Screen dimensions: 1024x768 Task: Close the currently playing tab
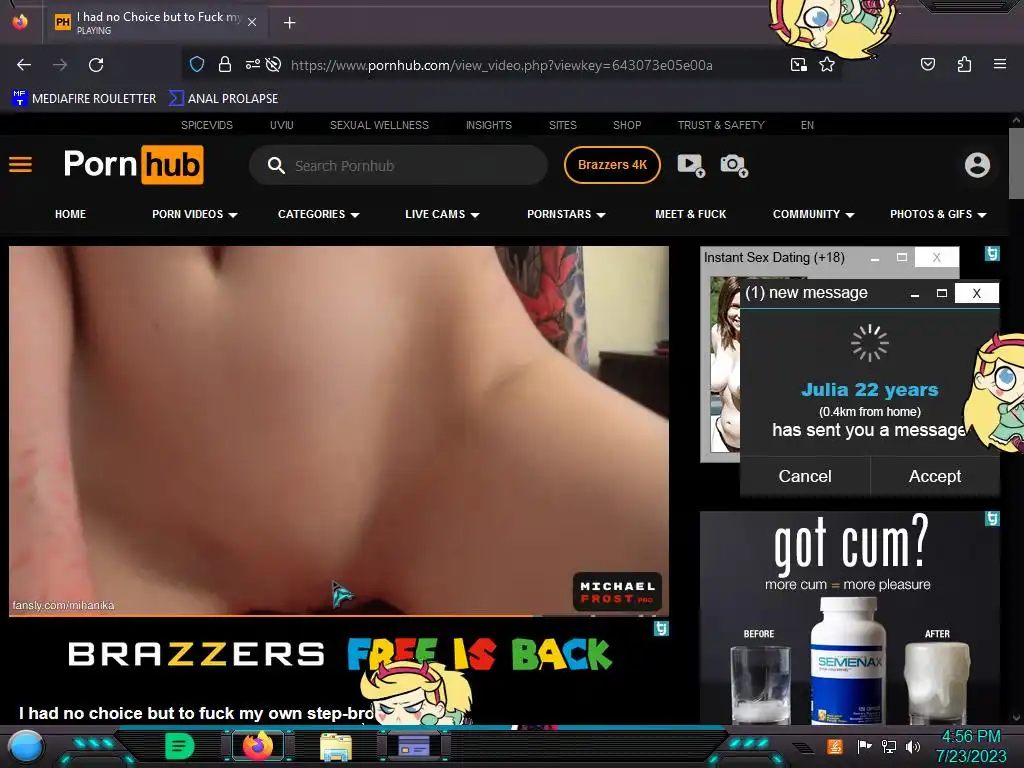click(x=252, y=22)
